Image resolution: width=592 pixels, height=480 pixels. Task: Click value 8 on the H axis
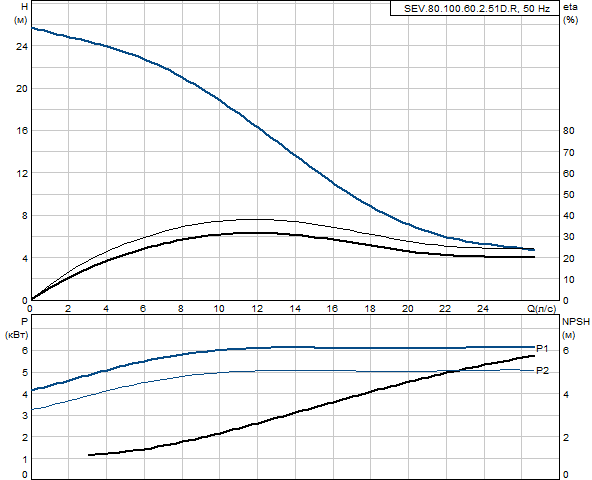pos(25,216)
